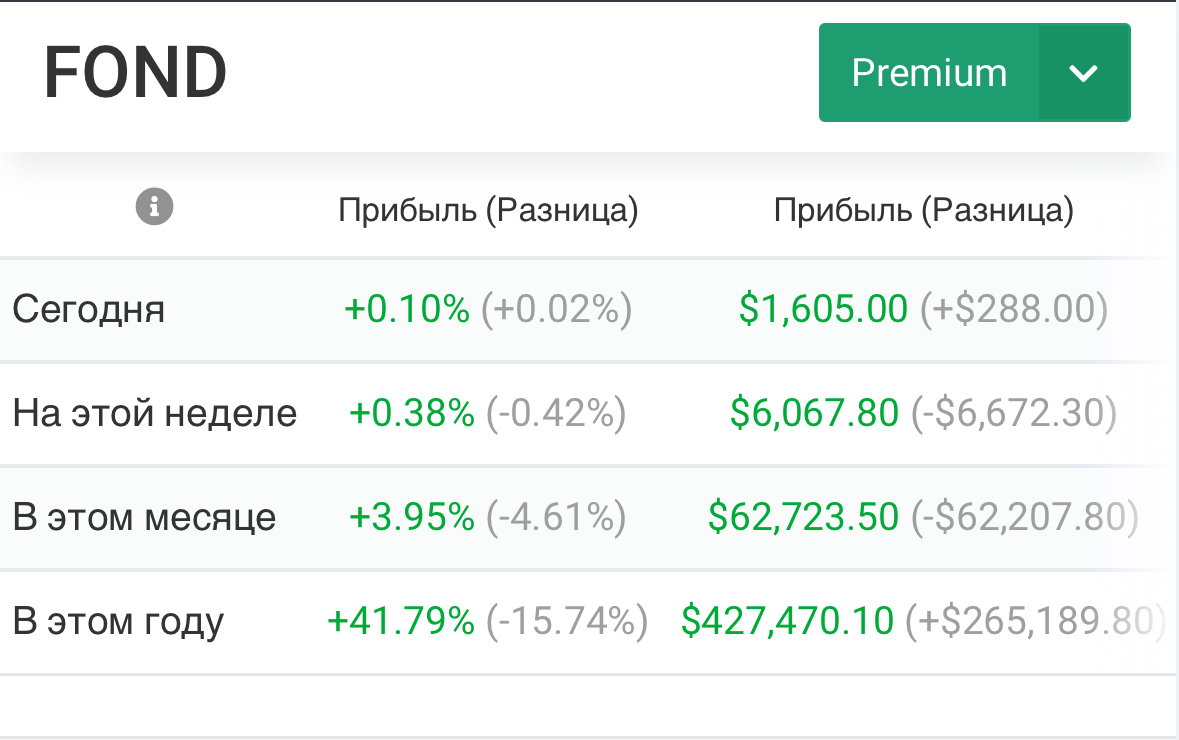Select the В этом месяце row label

click(144, 517)
